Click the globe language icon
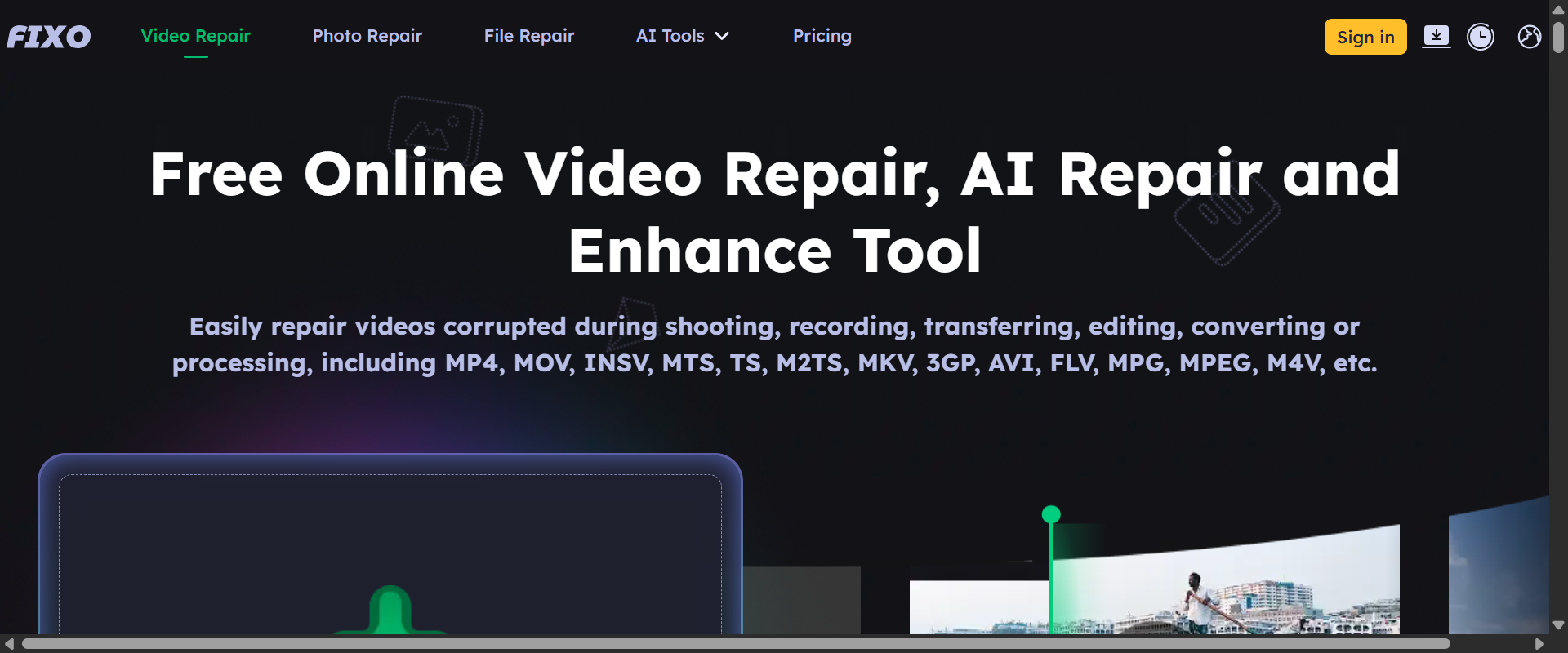The height and width of the screenshot is (653, 1568). tap(1530, 37)
